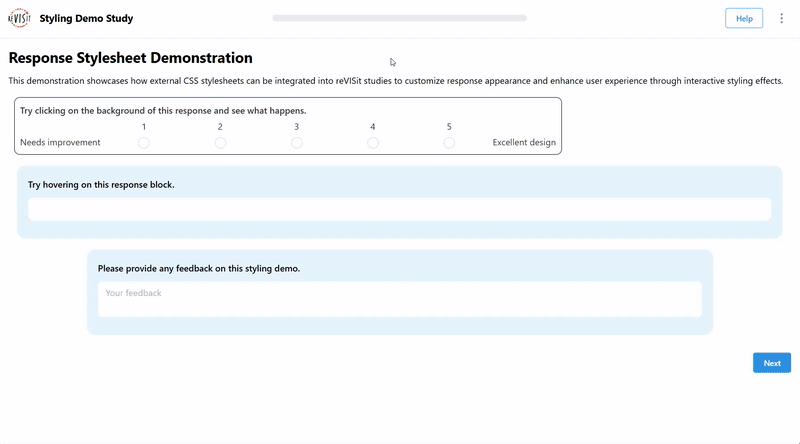Click the 'Response Stylesheet Demonstration' heading
Screen dimensions: 800x444
130,59
